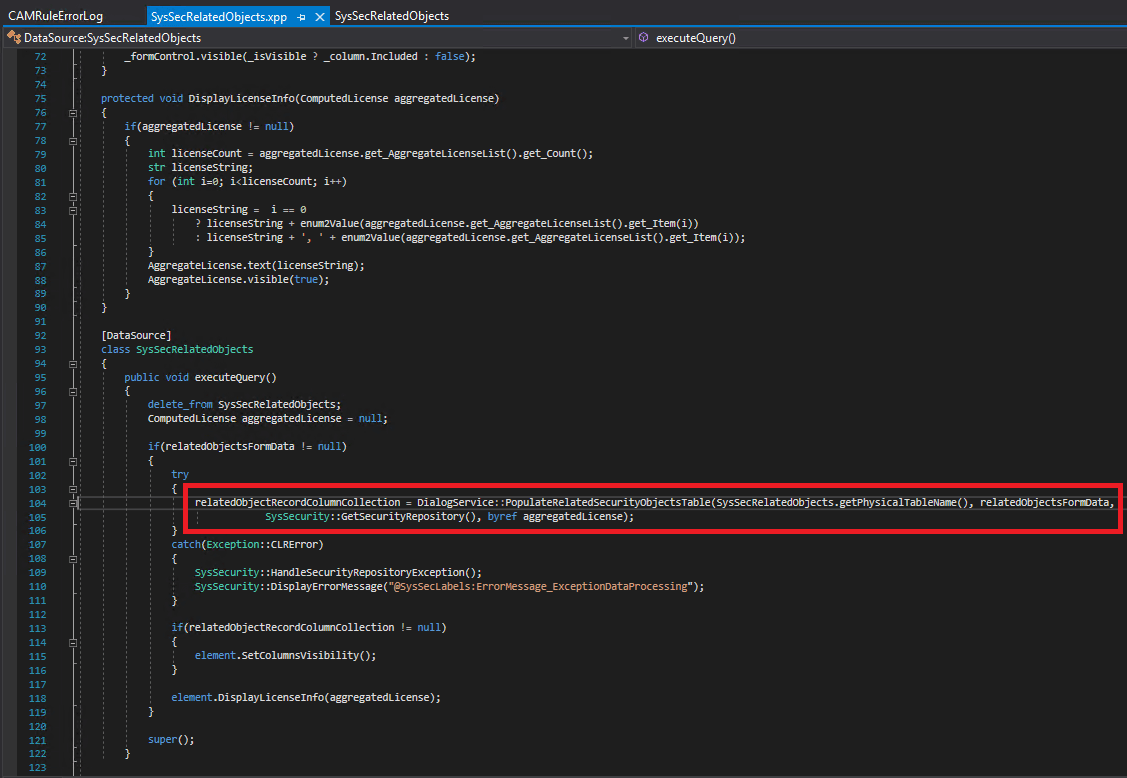Click the DataSource icon in navigation bar
This screenshot has width=1127, height=778.
[13, 37]
